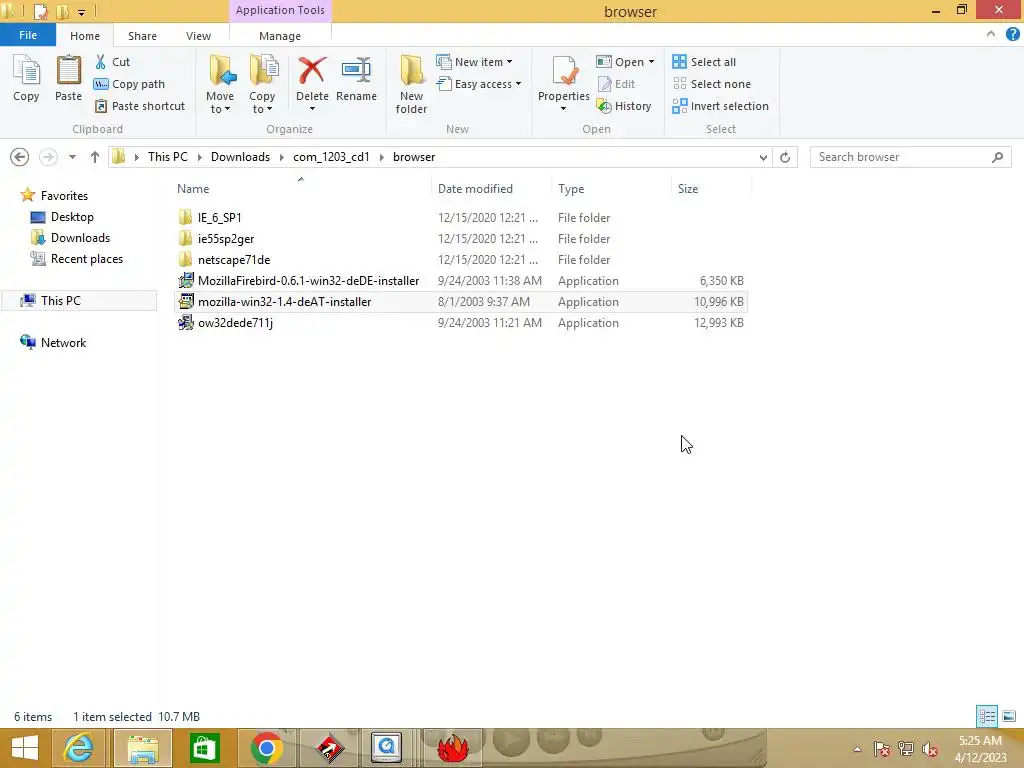Select This PC in navigation pane

(x=61, y=301)
